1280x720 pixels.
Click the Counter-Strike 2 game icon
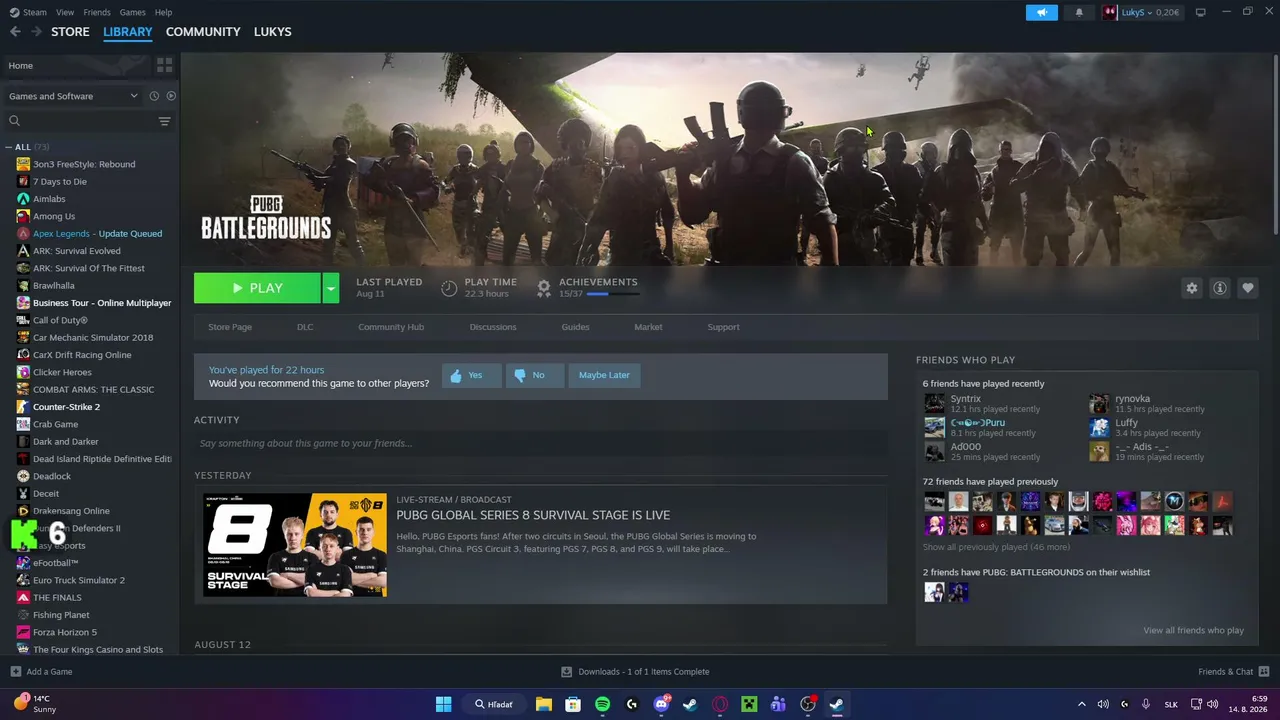[23, 407]
